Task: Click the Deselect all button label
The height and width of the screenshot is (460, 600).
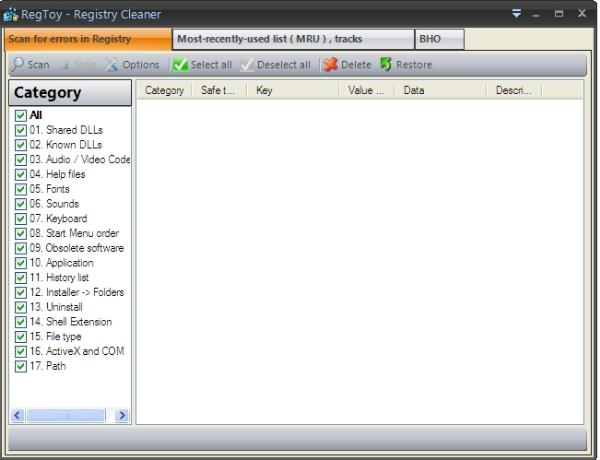Action: pos(284,65)
